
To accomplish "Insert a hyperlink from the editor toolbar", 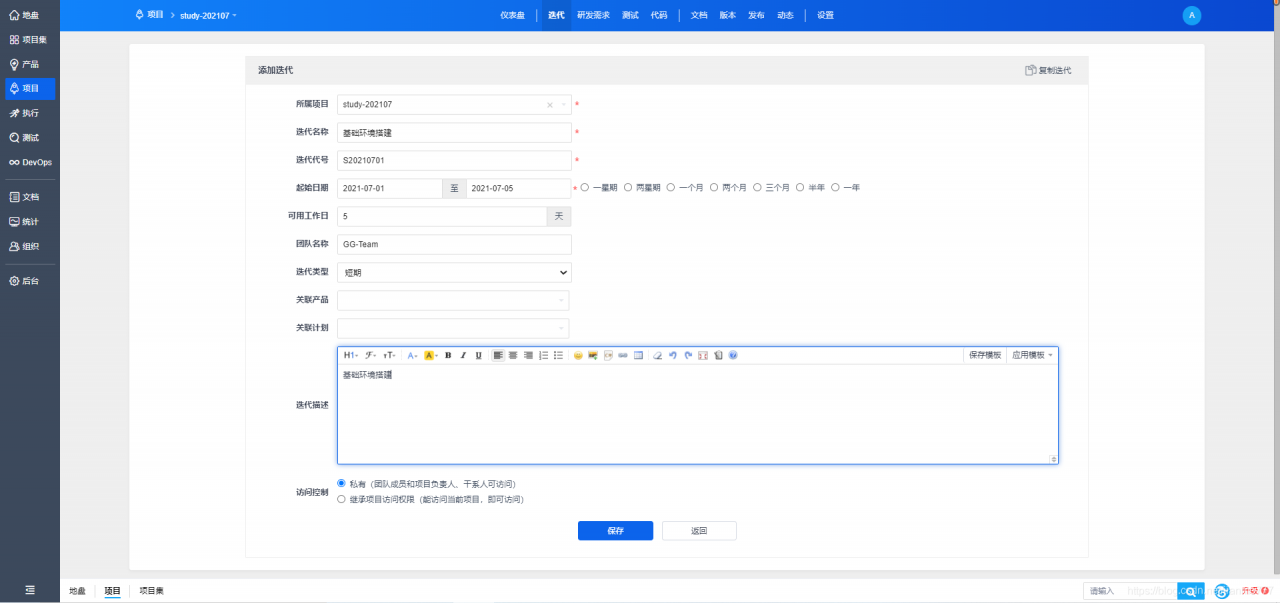I will pyautogui.click(x=623, y=355).
